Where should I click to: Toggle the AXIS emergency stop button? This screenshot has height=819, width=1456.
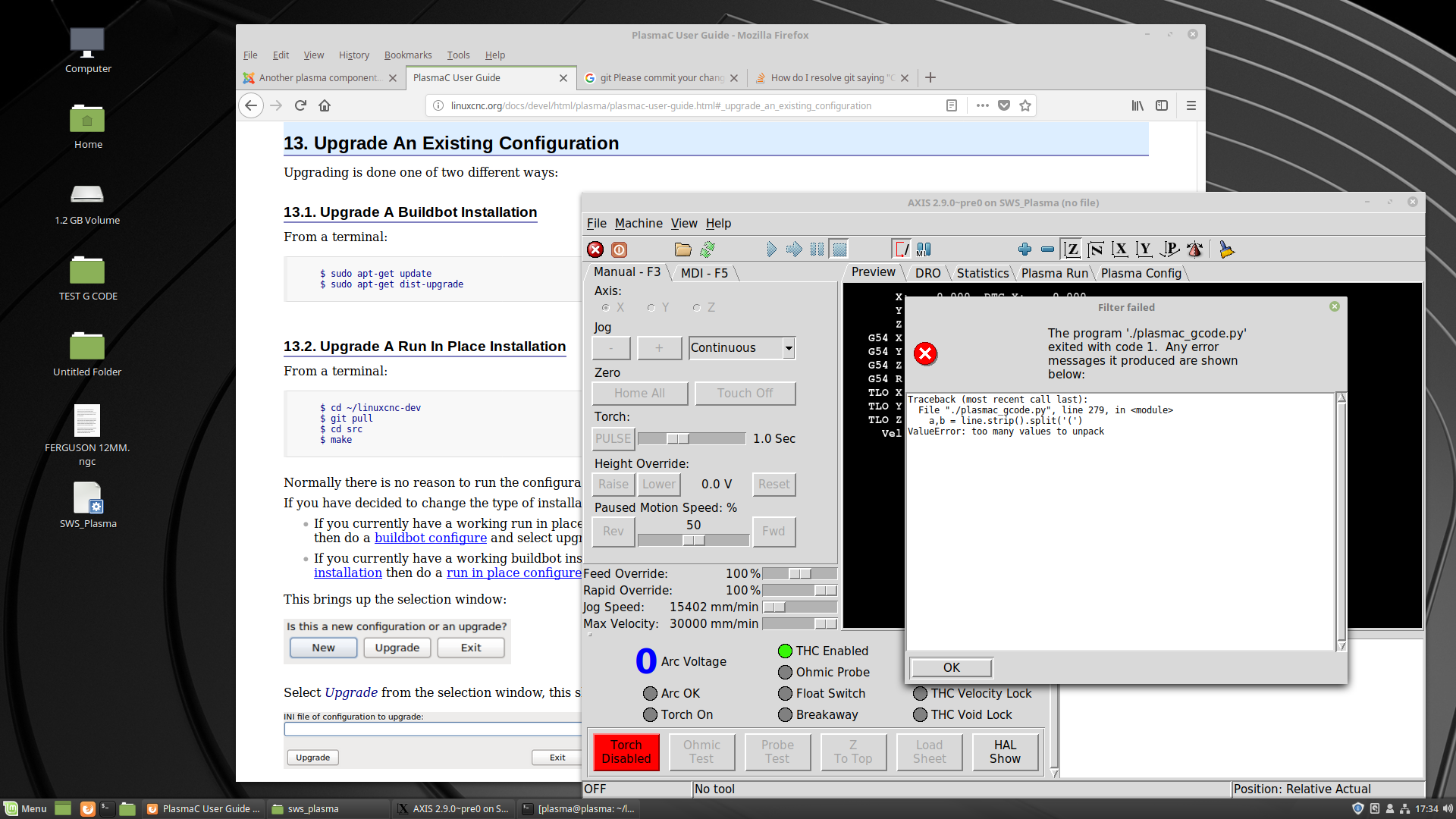(x=595, y=249)
